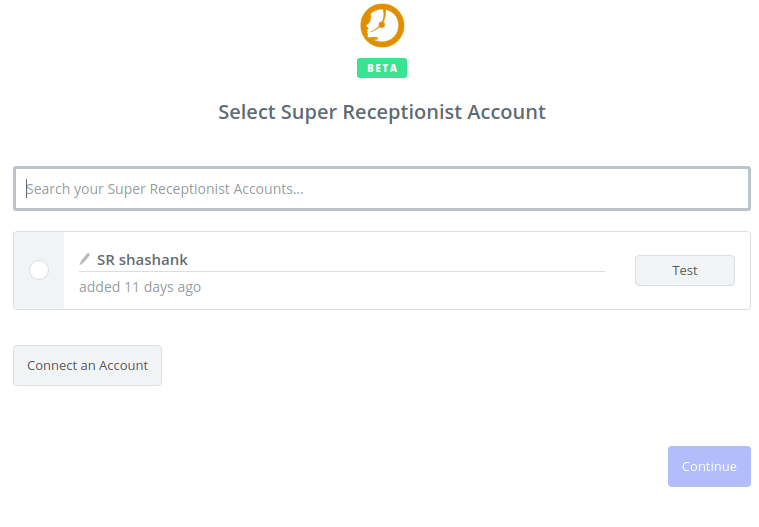
Task: Click the SR shashank account name label
Action: 142,260
